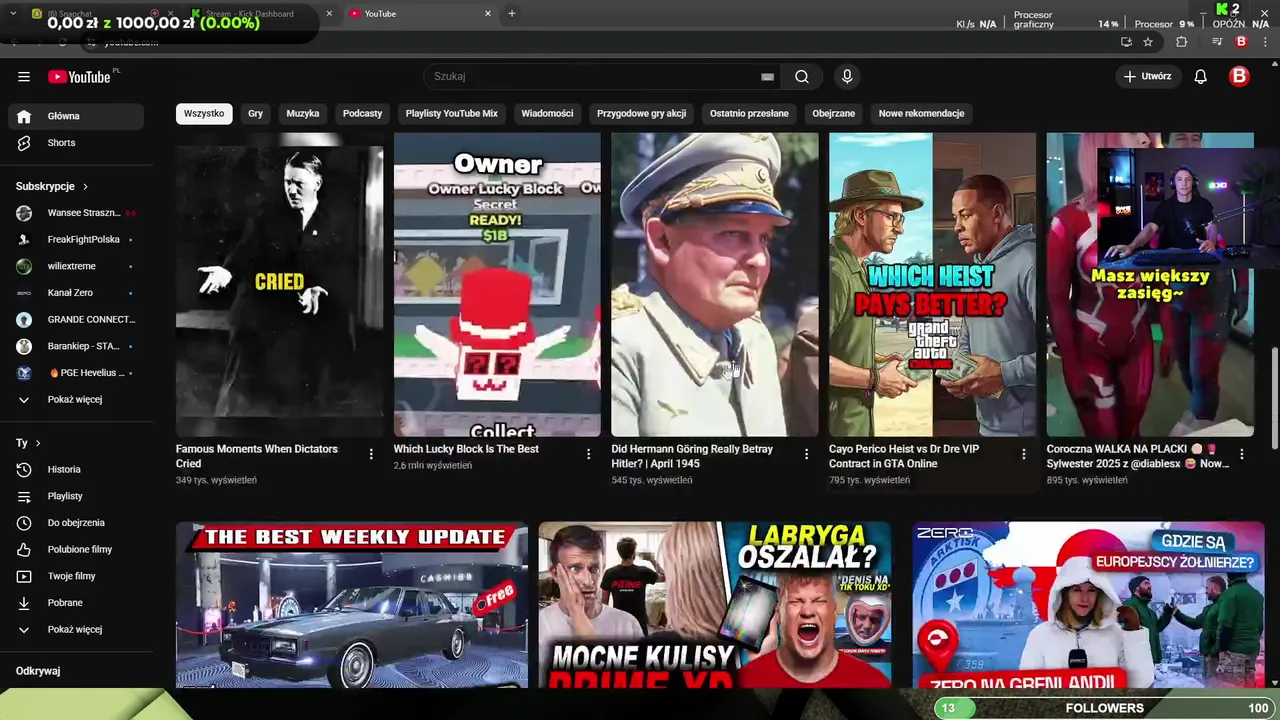Open Wansee Straszn... channel
The width and height of the screenshot is (1280, 720).
[76, 213]
